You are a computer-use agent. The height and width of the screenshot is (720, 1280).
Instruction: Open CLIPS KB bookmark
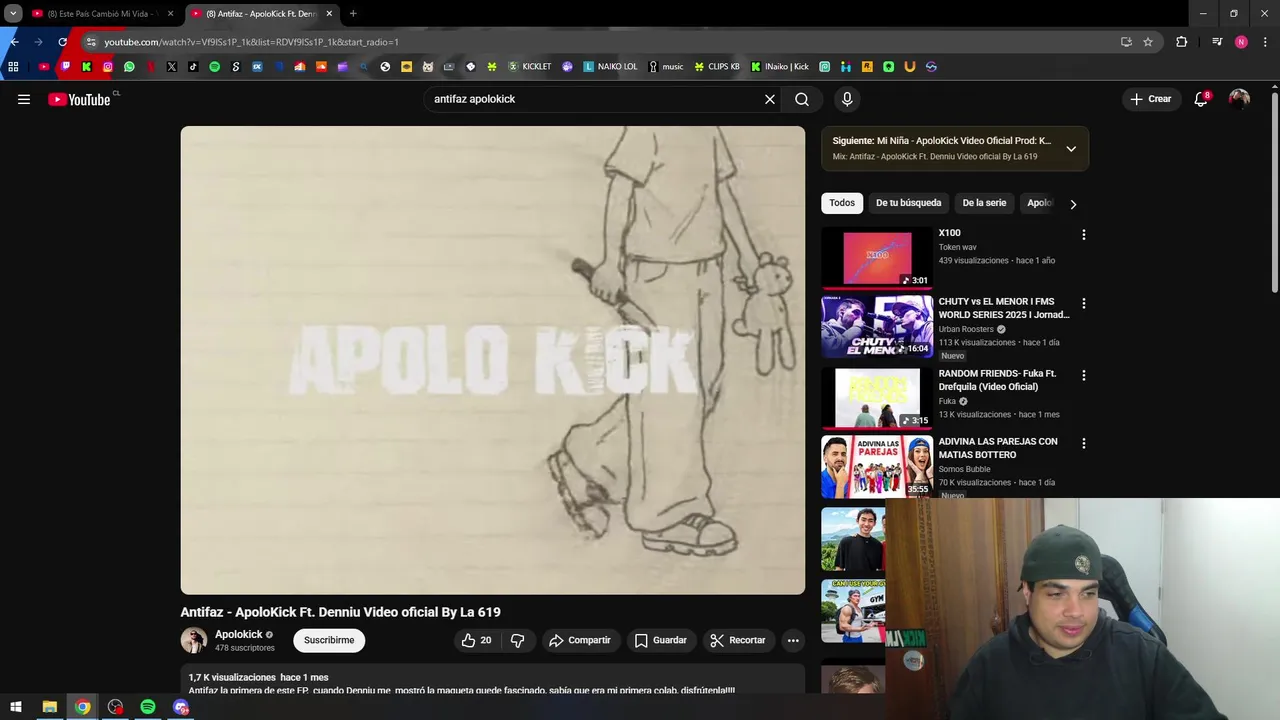[x=717, y=67]
